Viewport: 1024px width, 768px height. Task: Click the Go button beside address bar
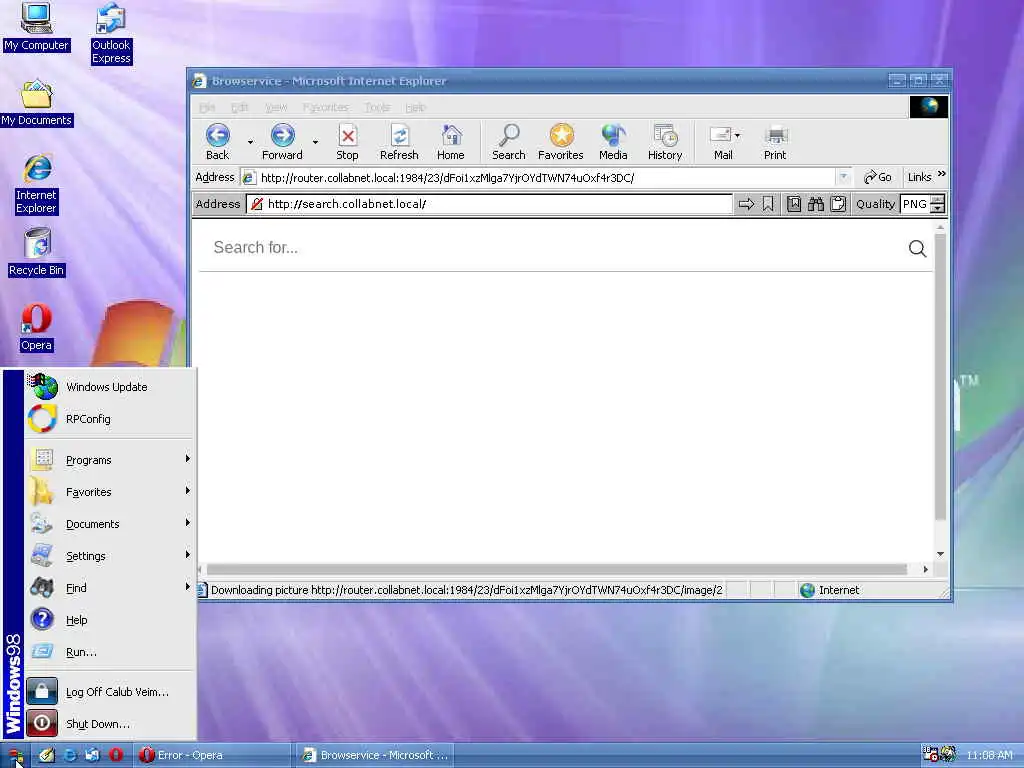pos(877,177)
